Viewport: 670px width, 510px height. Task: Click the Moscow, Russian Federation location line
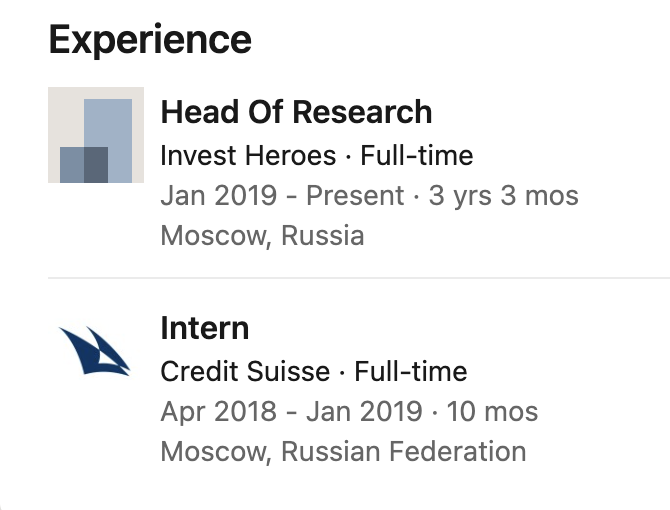click(343, 451)
